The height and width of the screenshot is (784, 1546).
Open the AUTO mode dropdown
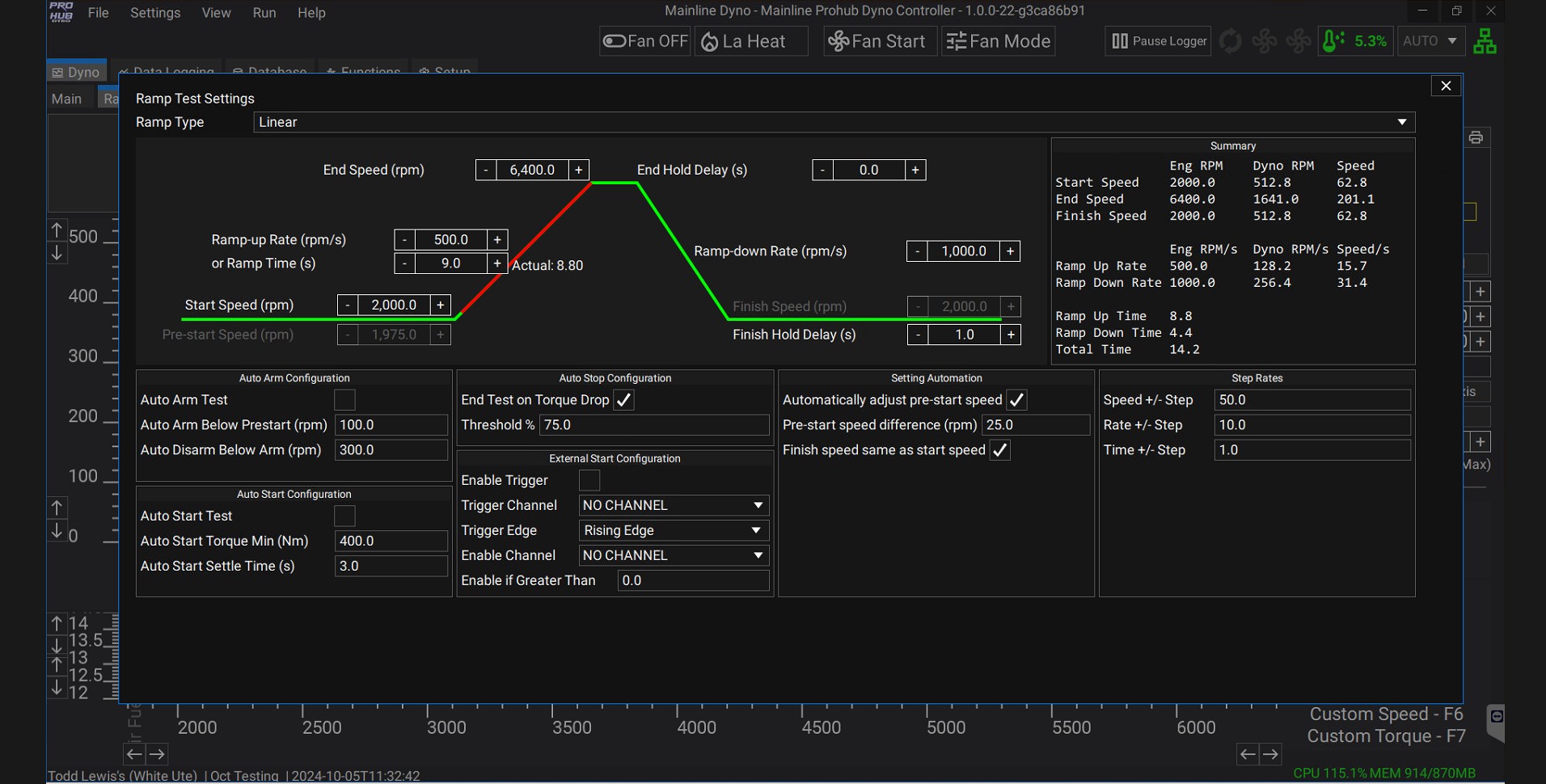[1430, 41]
